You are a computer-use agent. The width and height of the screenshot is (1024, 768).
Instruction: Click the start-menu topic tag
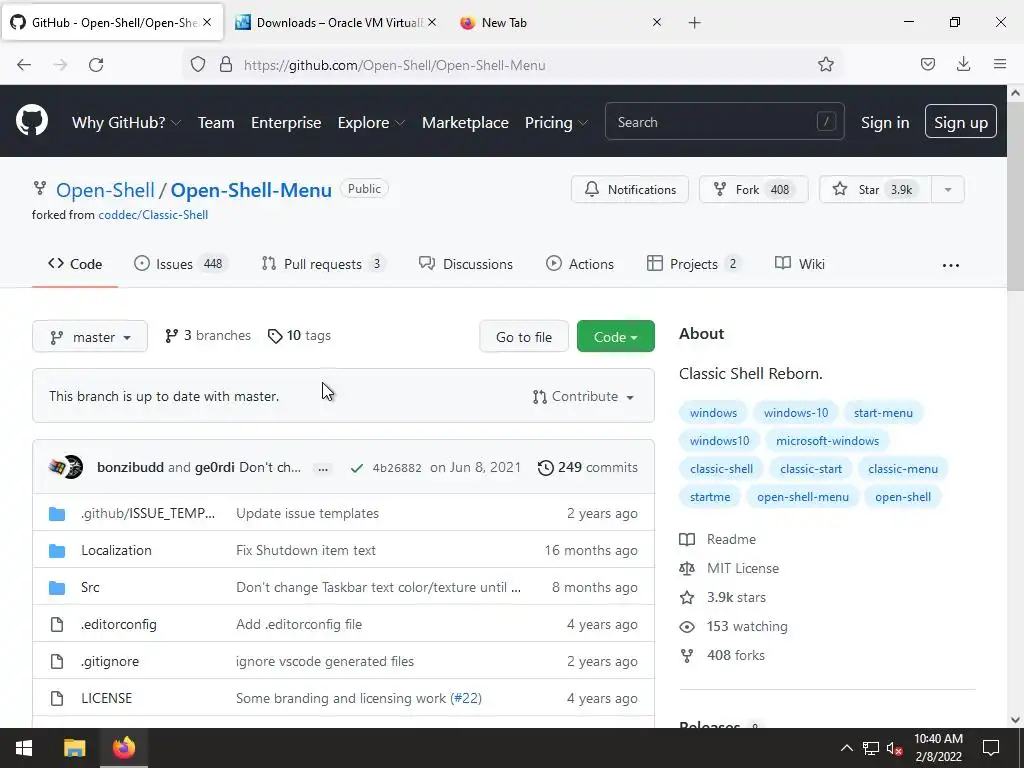tap(883, 413)
